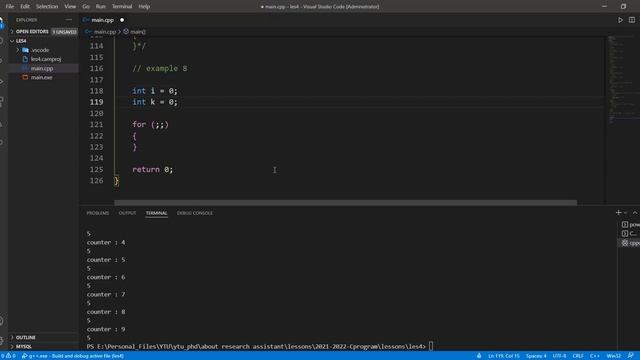
Task: Click the C++ language mode indicator
Action: pos(594,356)
